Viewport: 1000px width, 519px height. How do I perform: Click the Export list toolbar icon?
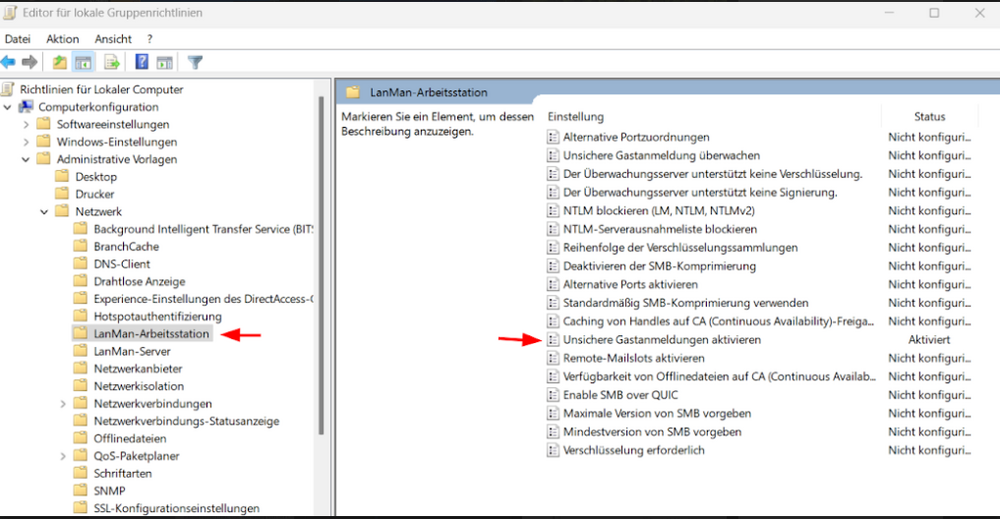[x=112, y=62]
